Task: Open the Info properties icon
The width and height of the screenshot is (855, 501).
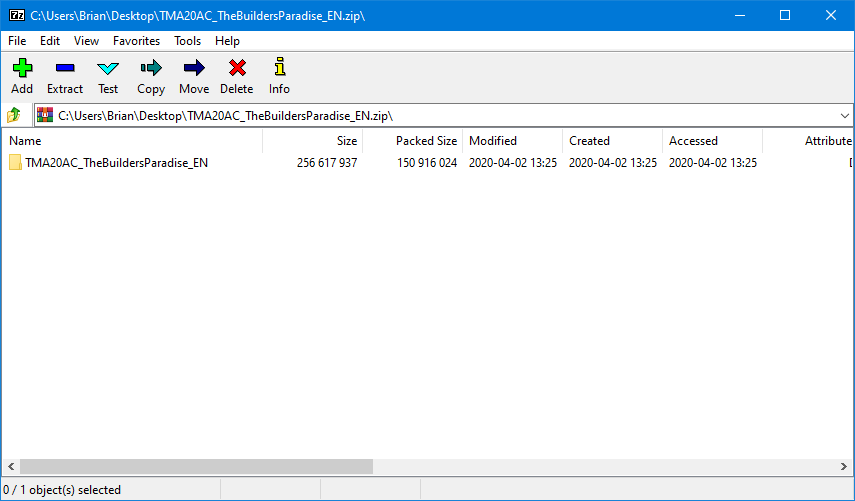Action: [280, 67]
